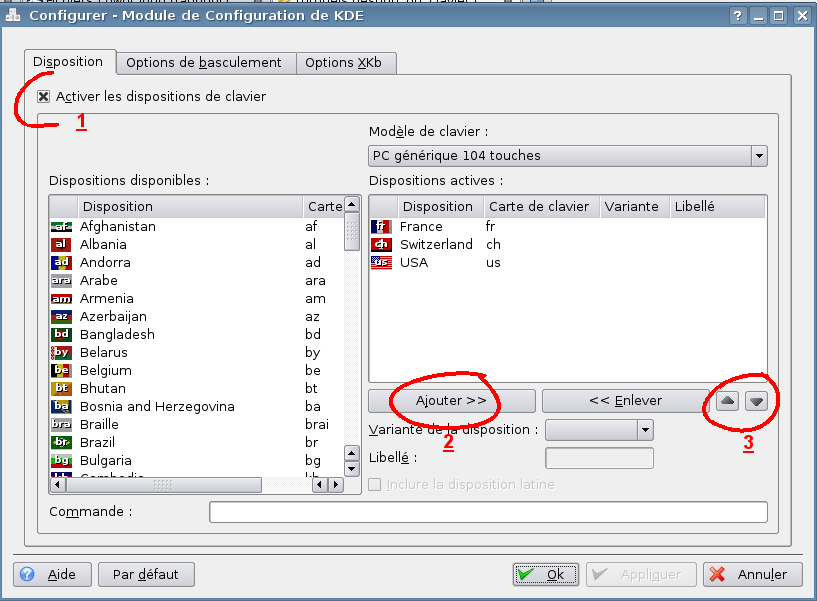The height and width of the screenshot is (601, 817).
Task: Click the move layout down arrow button
Action: [757, 400]
